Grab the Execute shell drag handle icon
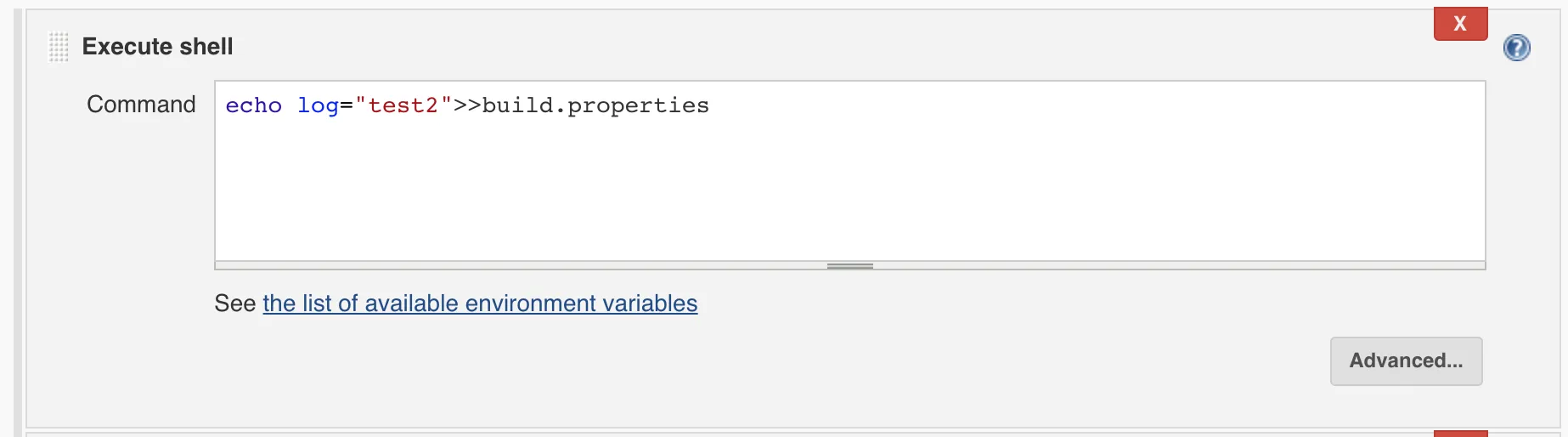The image size is (1568, 437). click(59, 47)
